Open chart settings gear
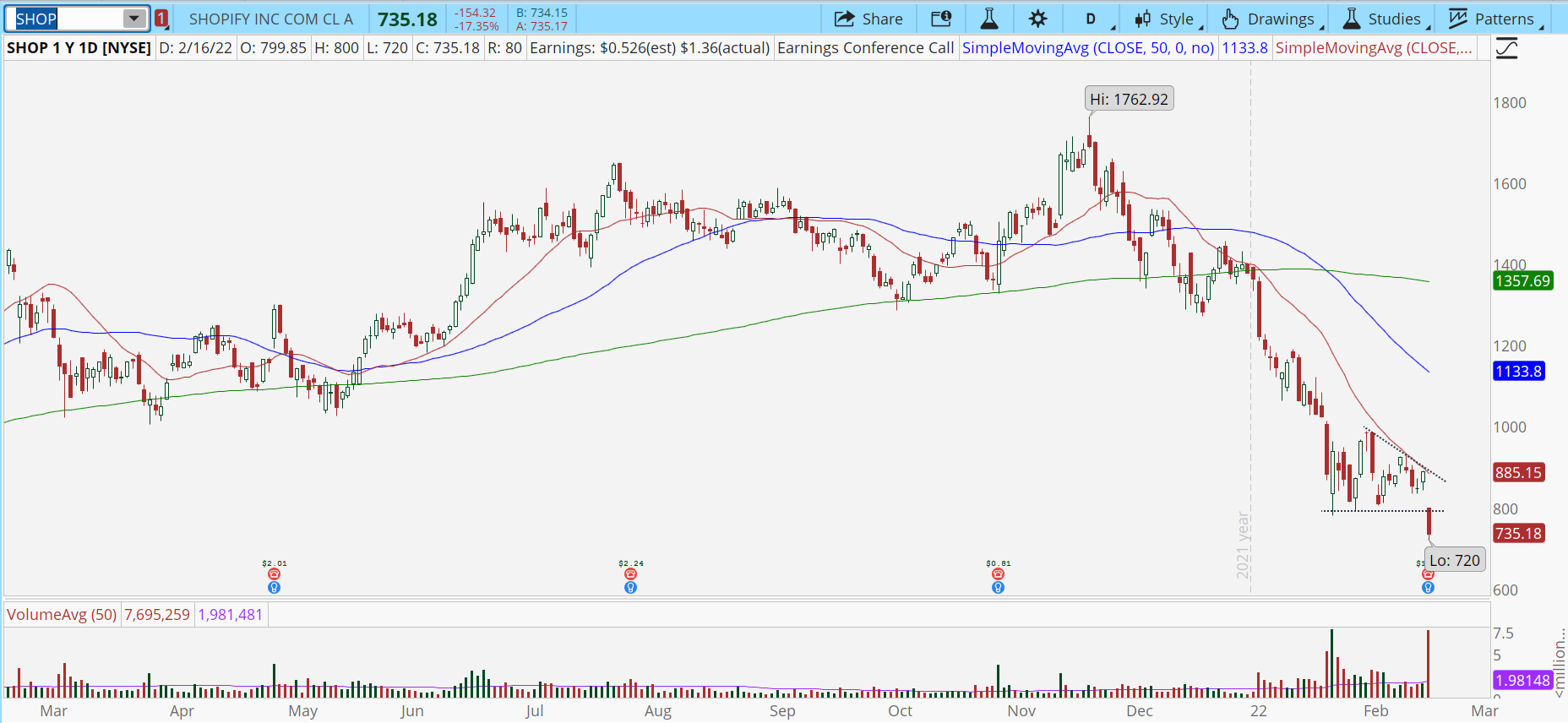1568x723 pixels. tap(1038, 19)
